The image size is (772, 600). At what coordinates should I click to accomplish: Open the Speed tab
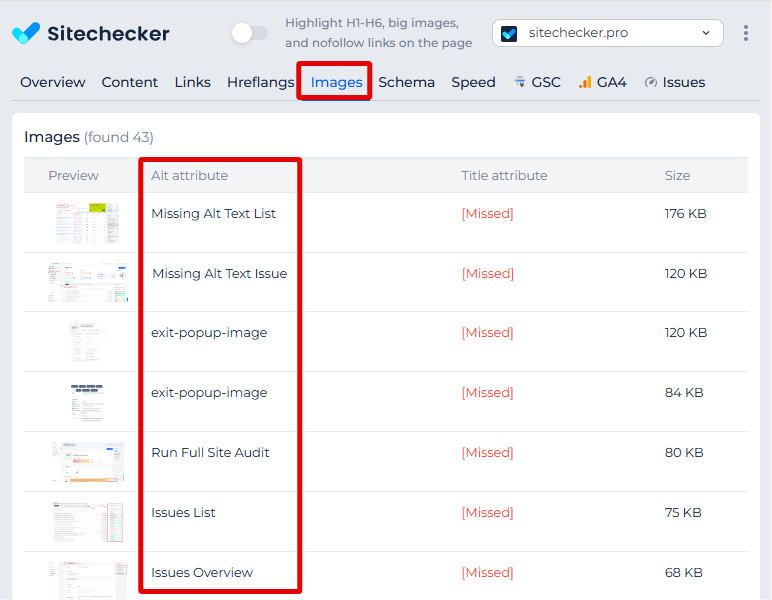(x=473, y=82)
